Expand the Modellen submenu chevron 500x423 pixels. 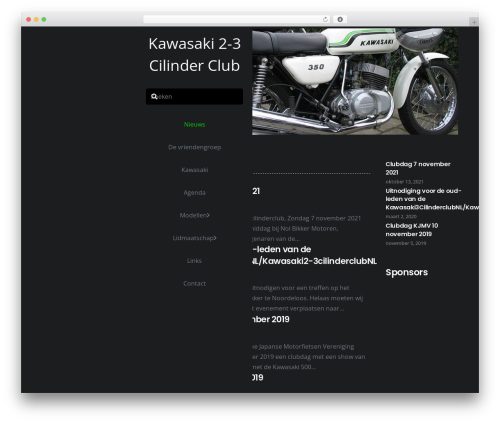[208, 215]
